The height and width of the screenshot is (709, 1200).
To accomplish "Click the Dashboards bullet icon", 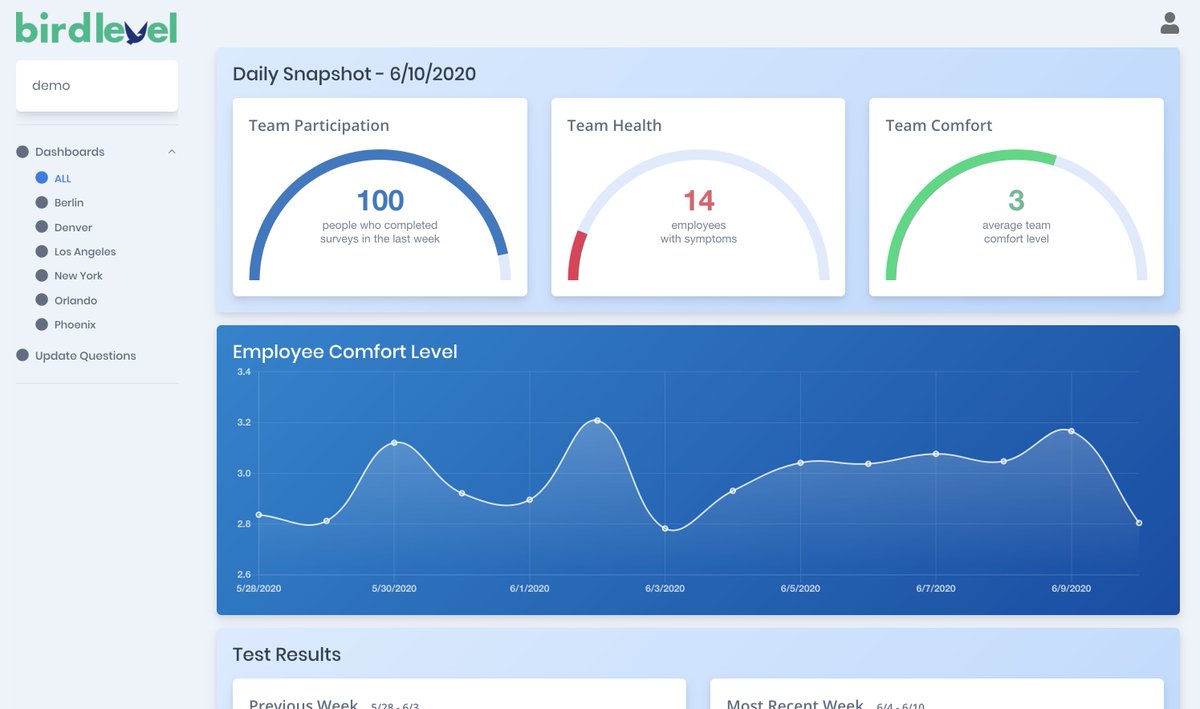I will pyautogui.click(x=22, y=151).
